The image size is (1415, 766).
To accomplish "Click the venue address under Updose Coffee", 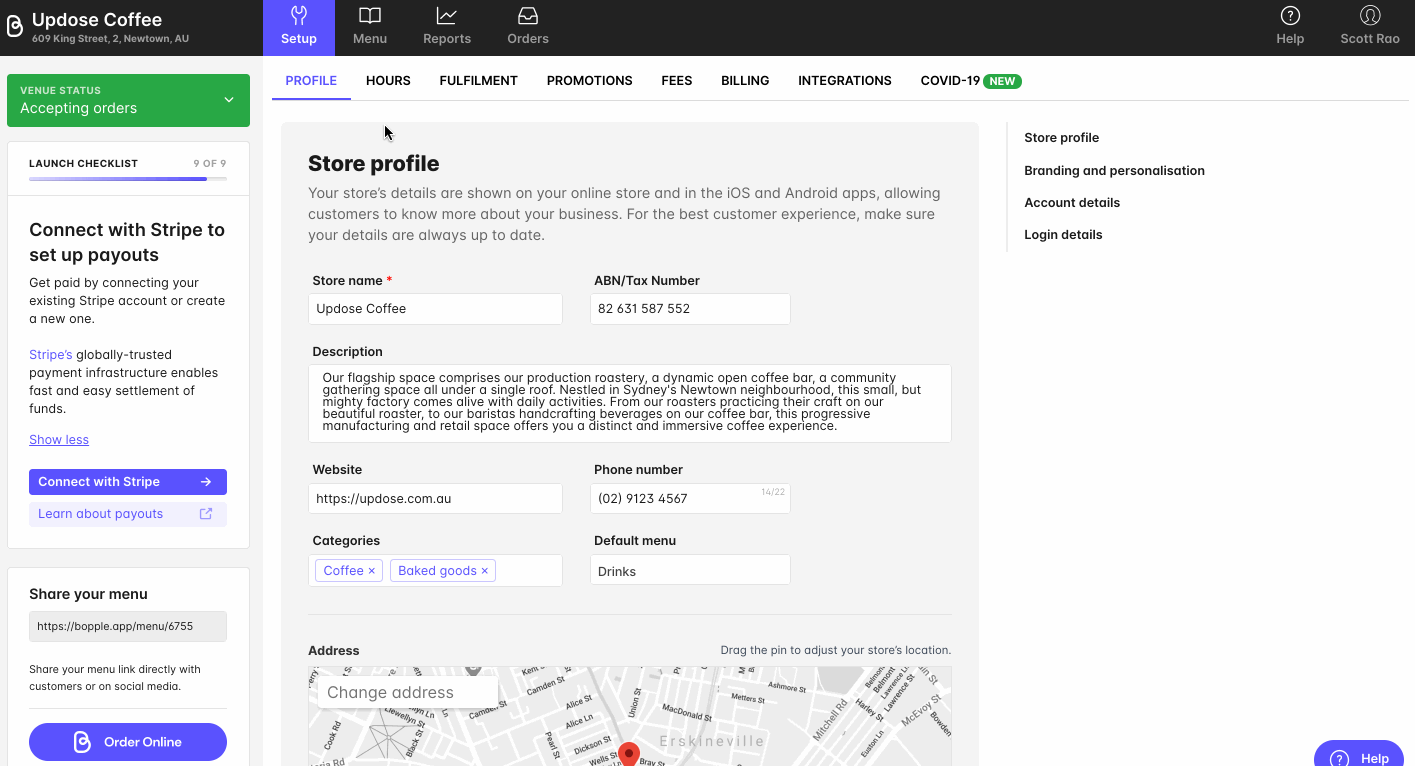I will (110, 39).
